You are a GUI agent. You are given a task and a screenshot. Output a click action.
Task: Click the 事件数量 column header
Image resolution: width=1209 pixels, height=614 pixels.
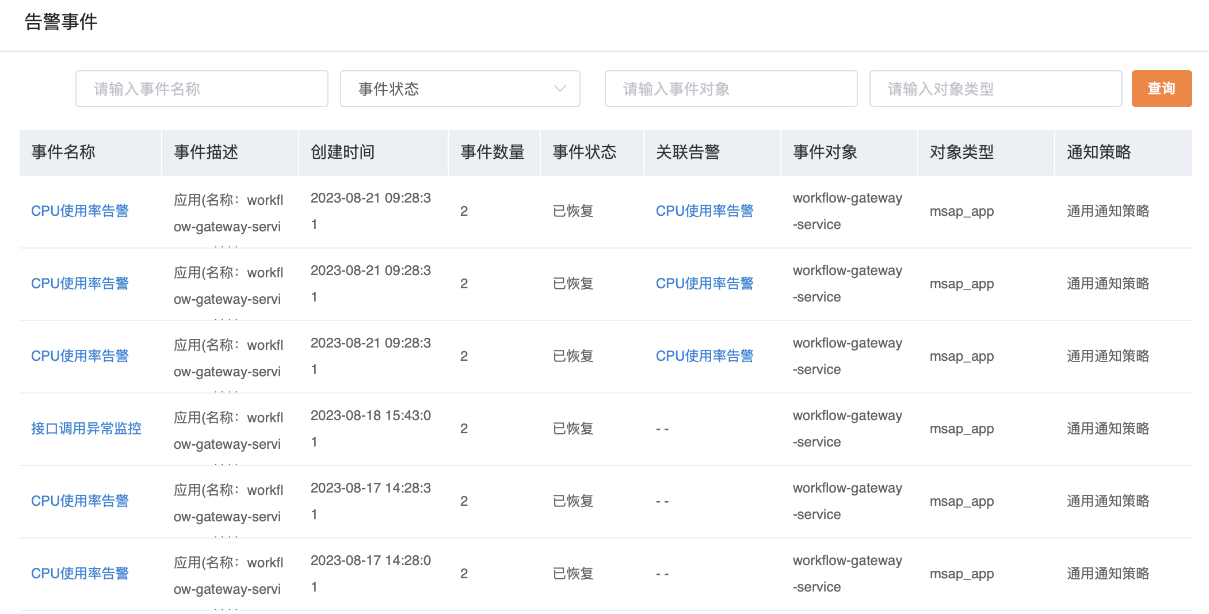[x=492, y=152]
